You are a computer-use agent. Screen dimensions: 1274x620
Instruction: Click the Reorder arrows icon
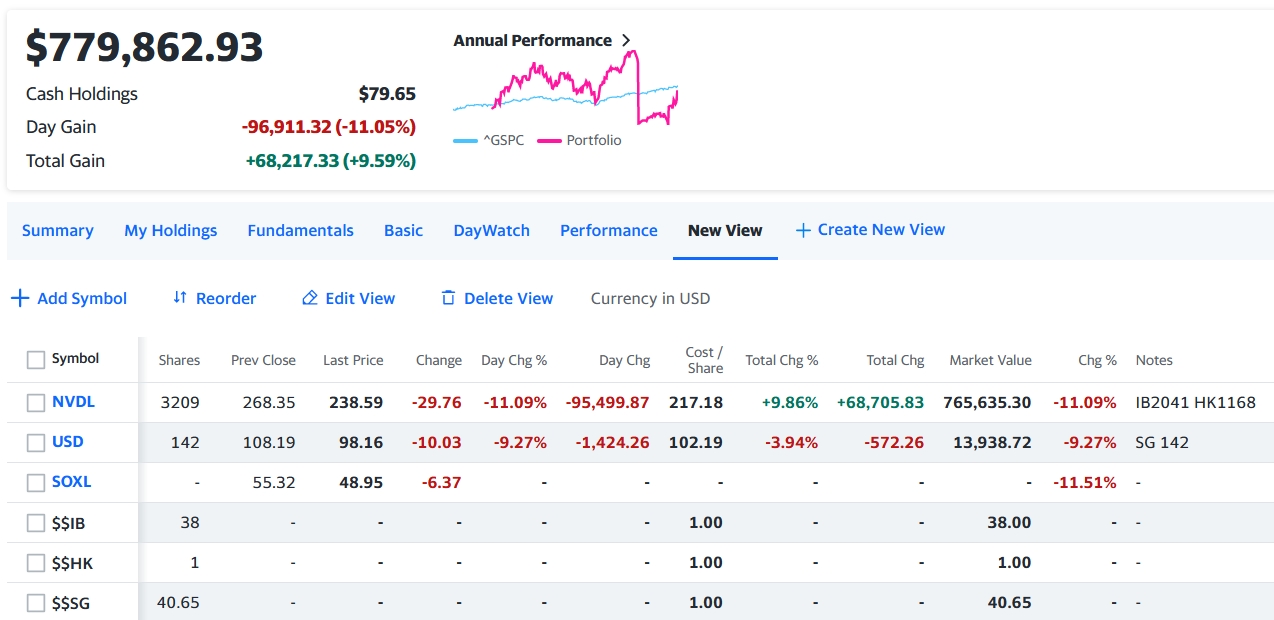coord(180,298)
